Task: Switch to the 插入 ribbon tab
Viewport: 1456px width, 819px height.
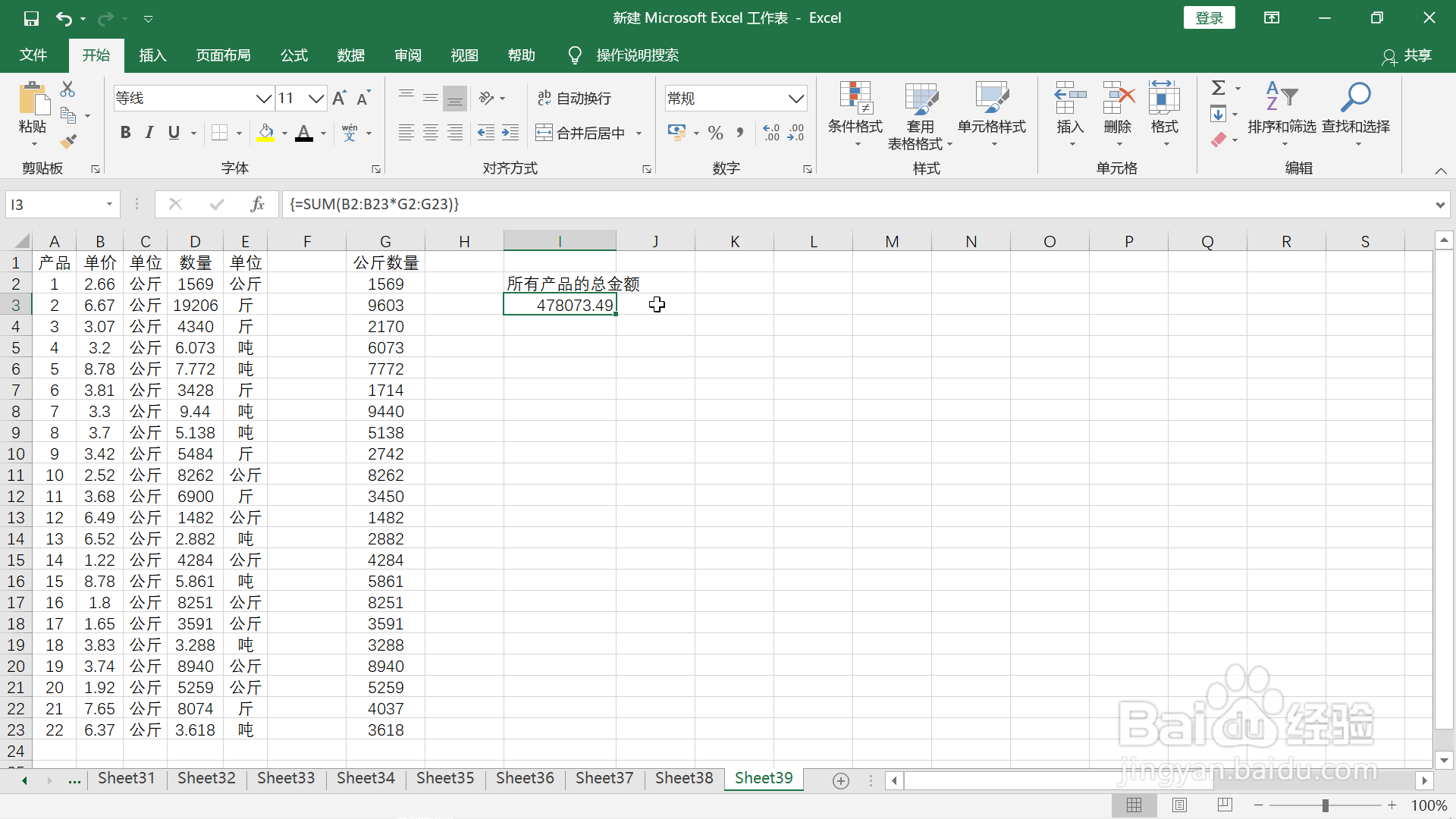Action: 152,55
